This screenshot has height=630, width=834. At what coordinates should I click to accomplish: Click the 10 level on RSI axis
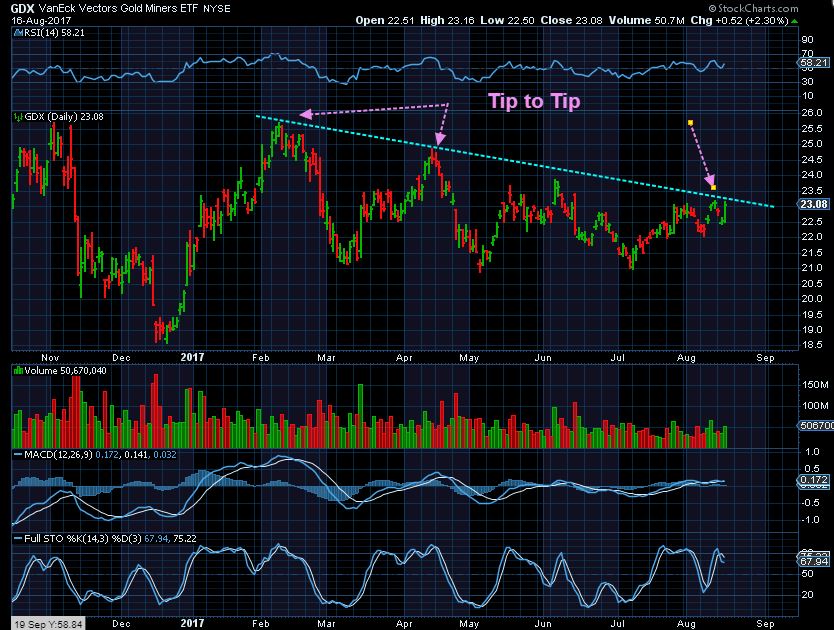pos(807,96)
